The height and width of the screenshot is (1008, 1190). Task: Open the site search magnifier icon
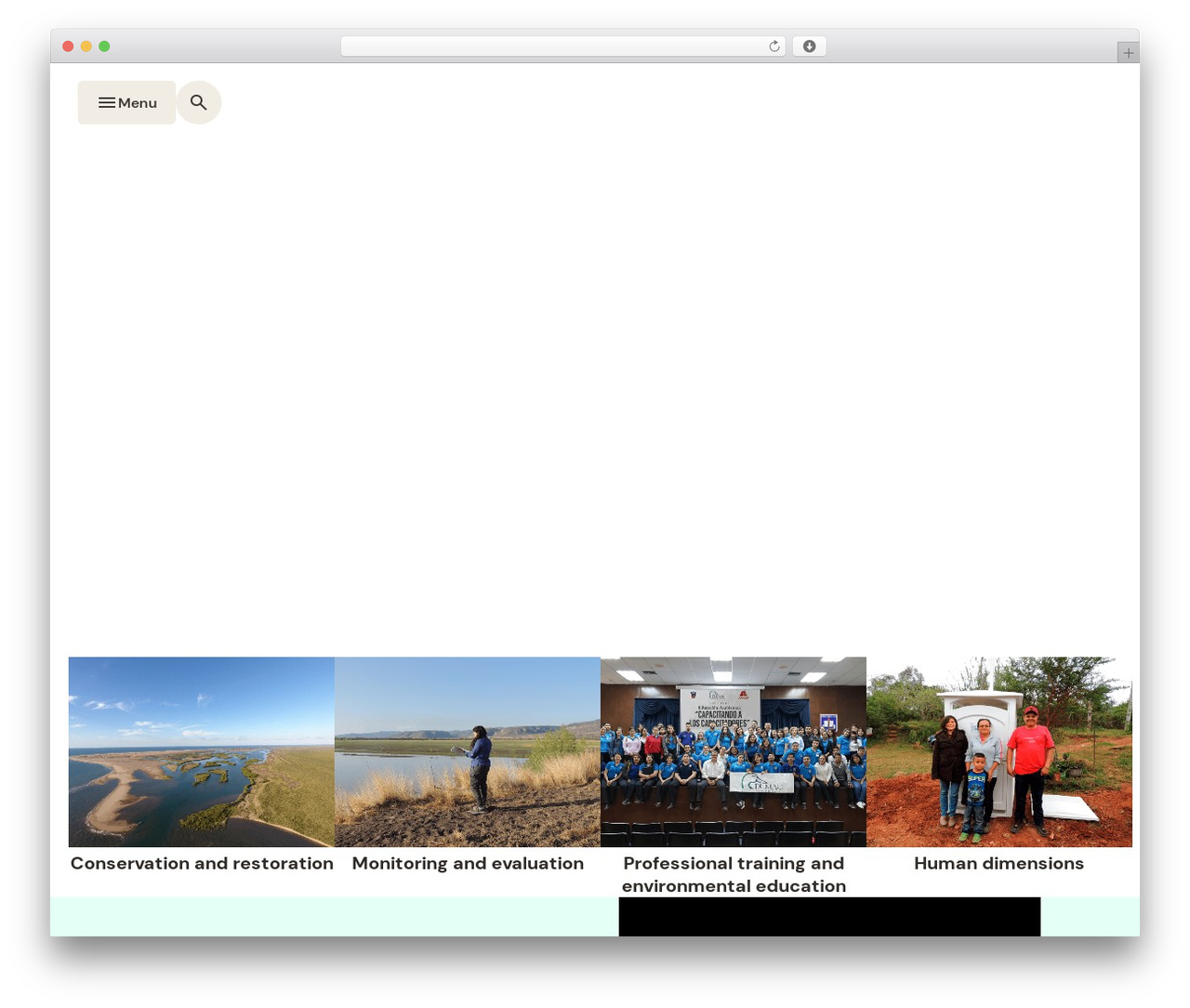click(198, 102)
